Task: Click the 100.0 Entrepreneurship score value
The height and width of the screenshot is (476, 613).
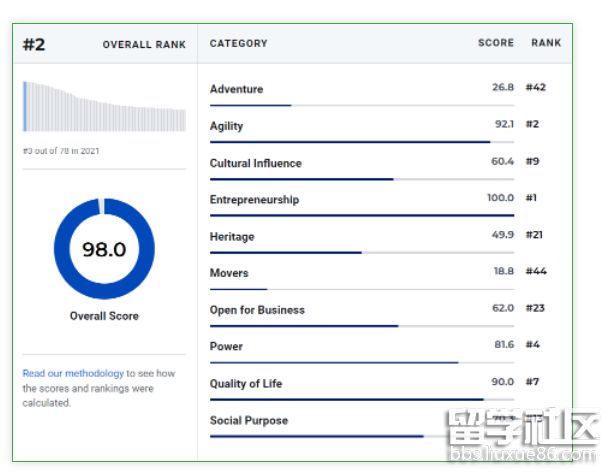Action: pyautogui.click(x=500, y=198)
